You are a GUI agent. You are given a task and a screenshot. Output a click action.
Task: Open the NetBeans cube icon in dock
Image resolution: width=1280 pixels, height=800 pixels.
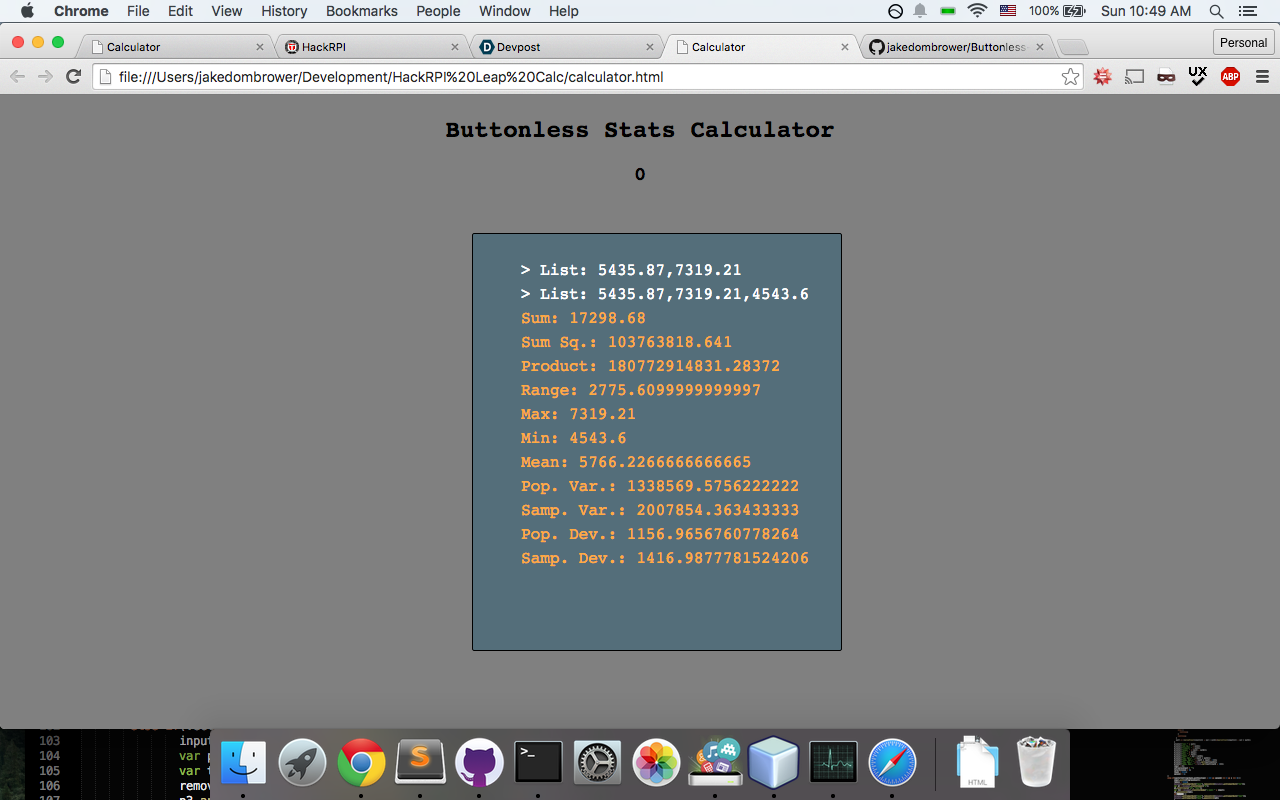(774, 763)
